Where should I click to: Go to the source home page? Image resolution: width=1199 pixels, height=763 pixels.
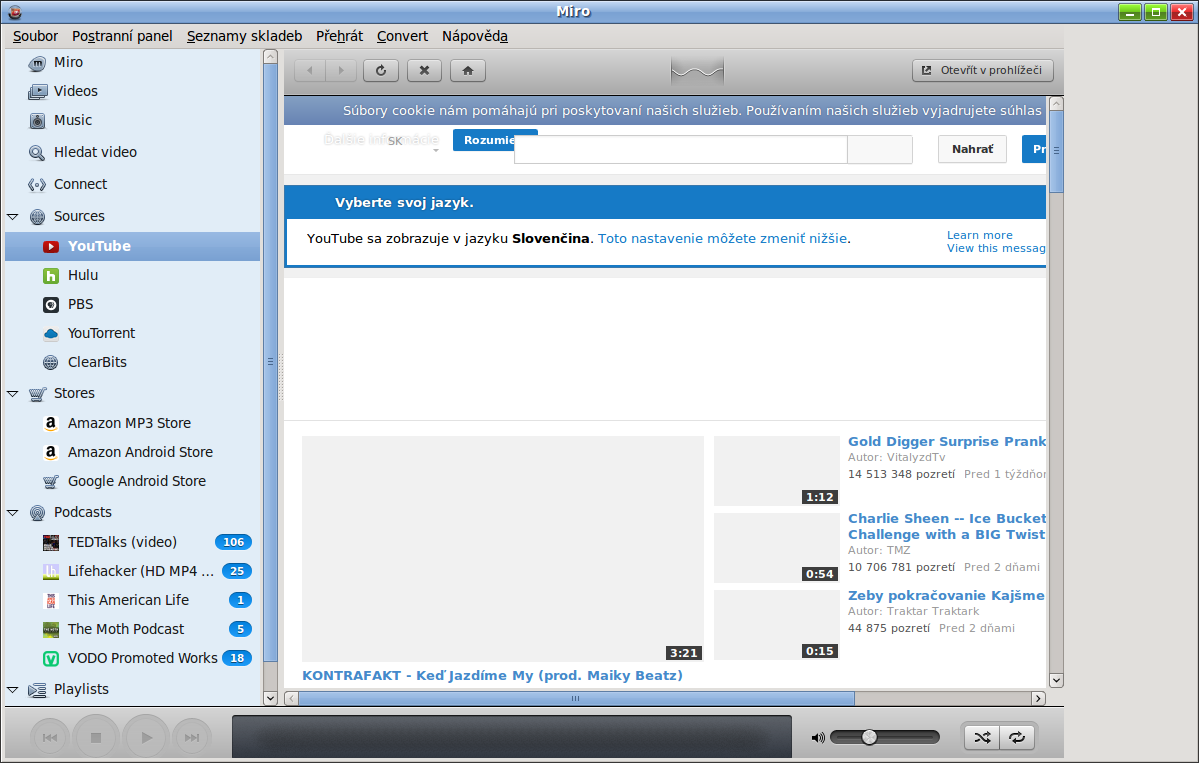[x=468, y=70]
